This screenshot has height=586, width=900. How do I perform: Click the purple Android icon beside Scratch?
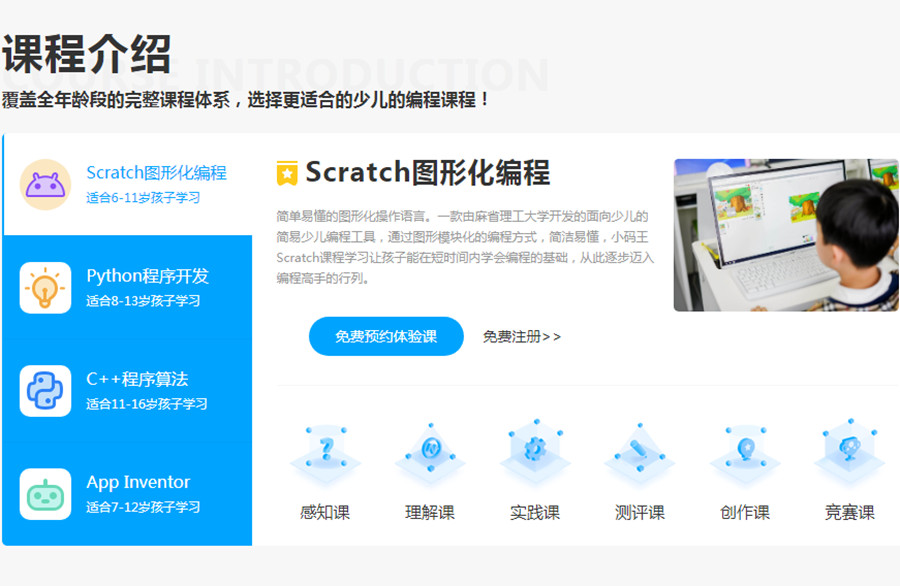(x=45, y=185)
